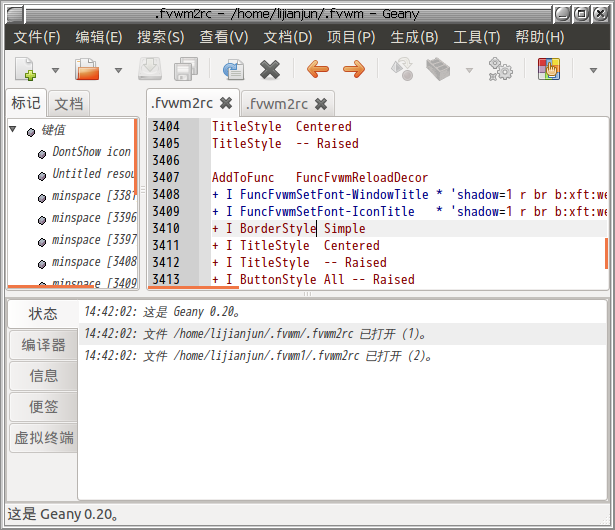Navigate back with the left arrow
Viewport: 615px width, 530px height.
318,69
